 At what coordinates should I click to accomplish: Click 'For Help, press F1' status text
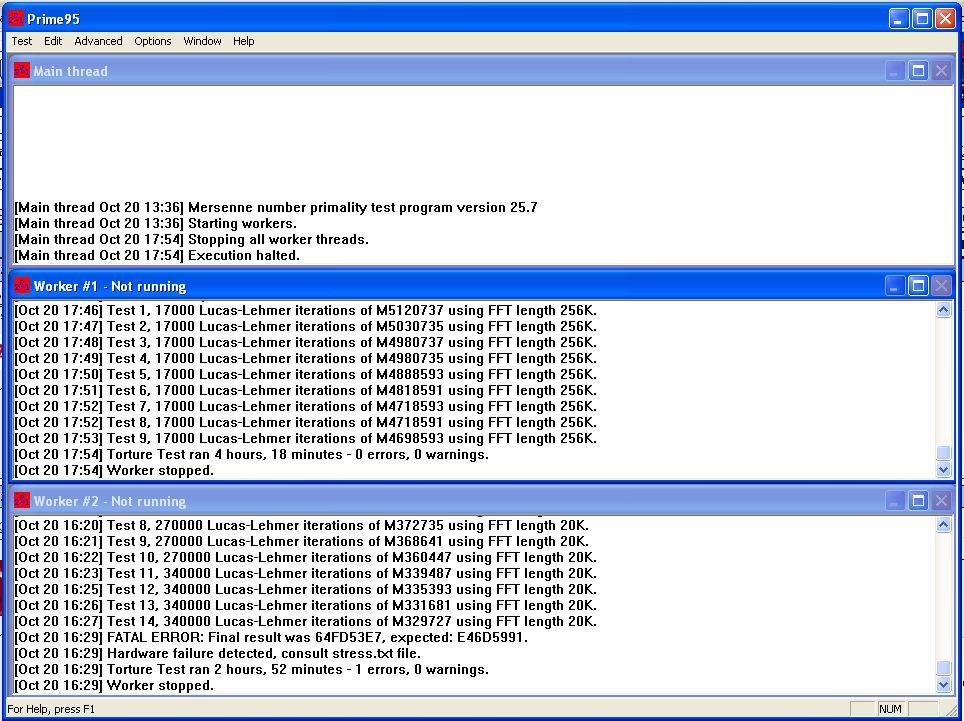(51, 709)
